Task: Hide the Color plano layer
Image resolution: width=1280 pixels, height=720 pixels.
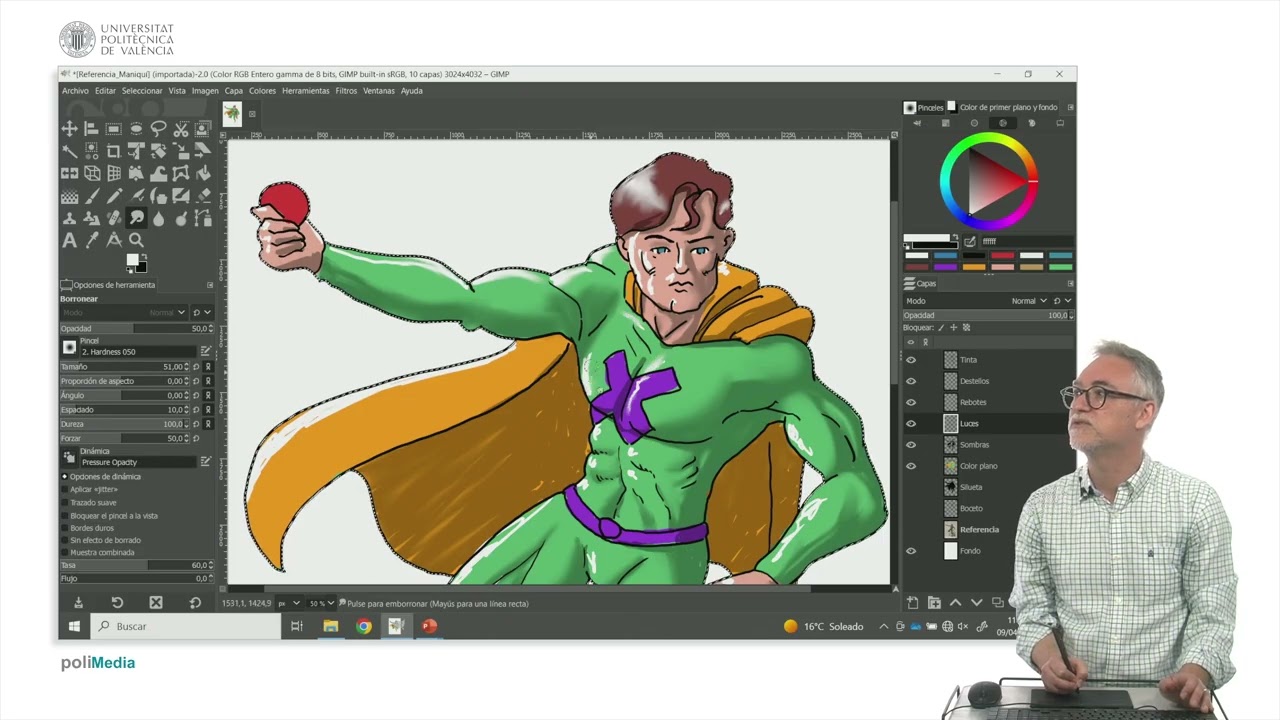Action: click(910, 466)
